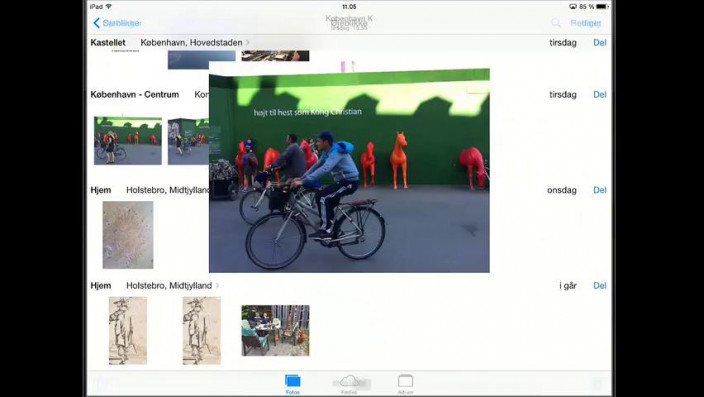Tap the AirPlay screen mirroring status icon
The width and height of the screenshot is (704, 397).
(x=572, y=6)
